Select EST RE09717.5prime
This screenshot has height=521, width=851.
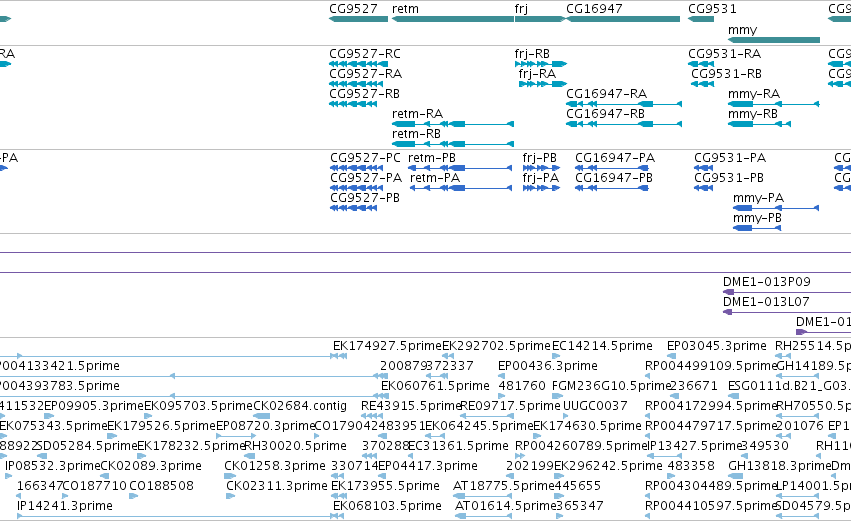510,406
